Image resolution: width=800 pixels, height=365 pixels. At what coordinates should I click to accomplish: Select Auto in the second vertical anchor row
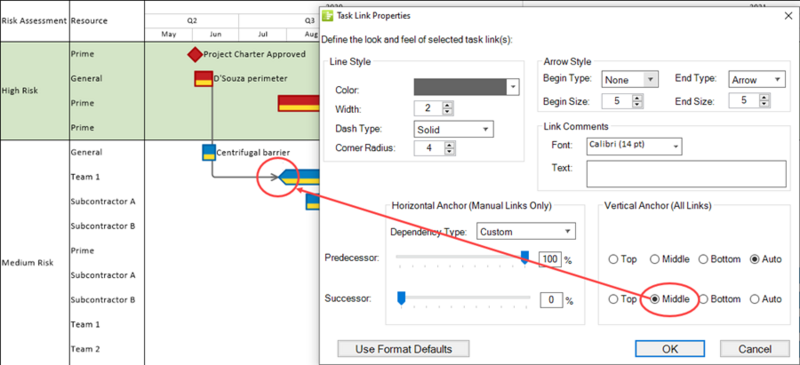pos(766,299)
